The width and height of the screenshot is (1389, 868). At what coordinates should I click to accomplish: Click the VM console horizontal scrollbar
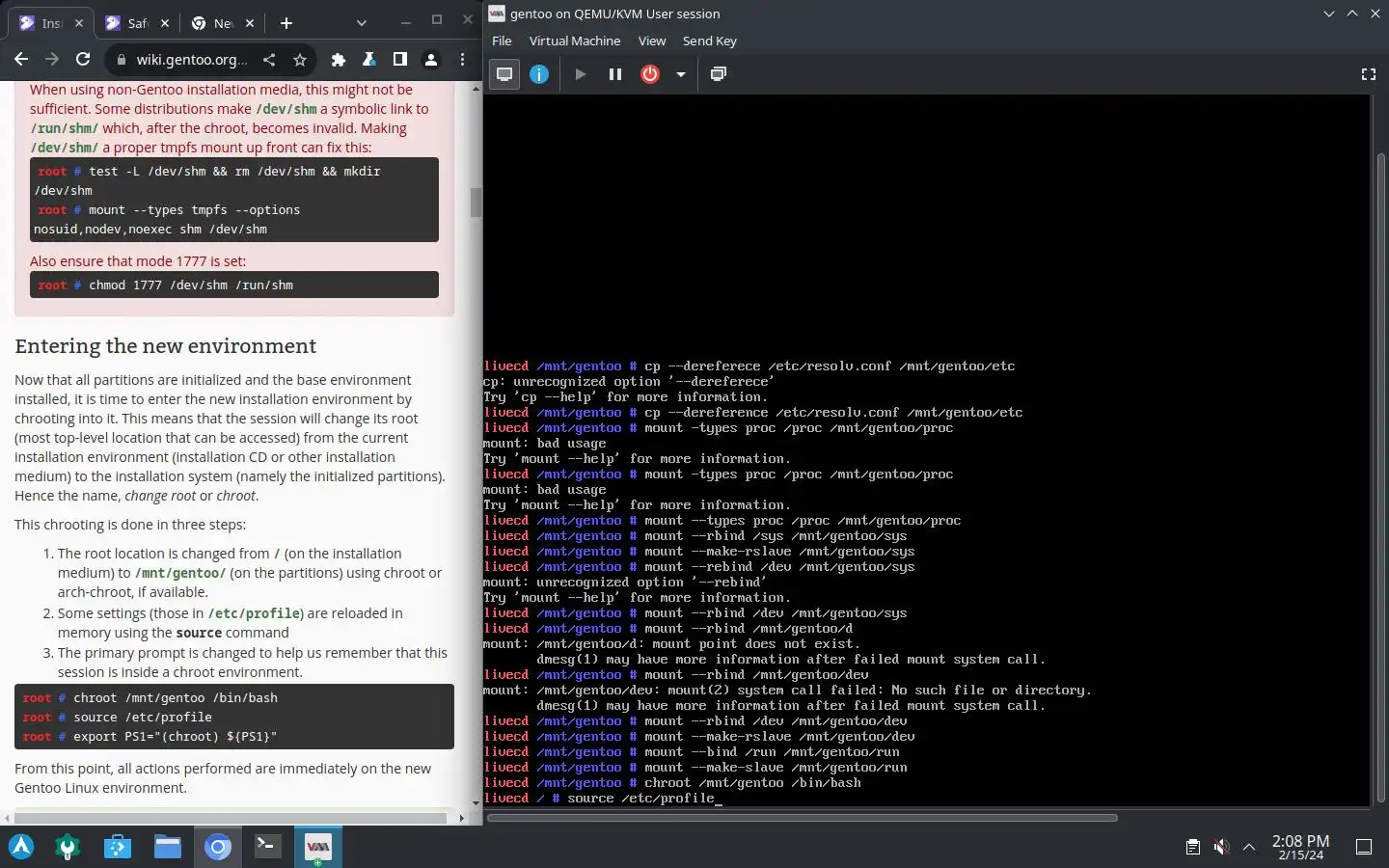point(802,818)
